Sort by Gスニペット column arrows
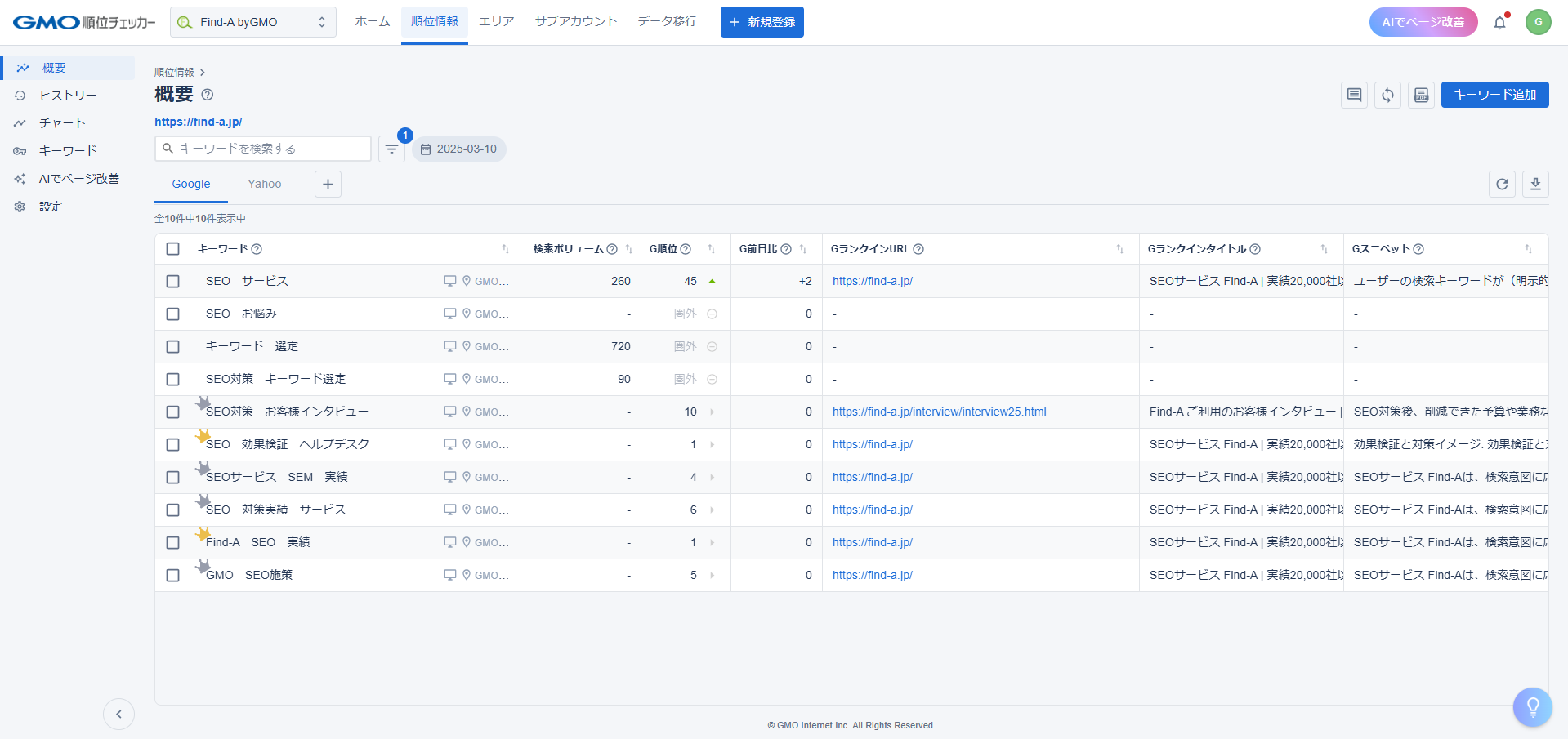Viewport: 1568px width, 739px height. click(1528, 249)
